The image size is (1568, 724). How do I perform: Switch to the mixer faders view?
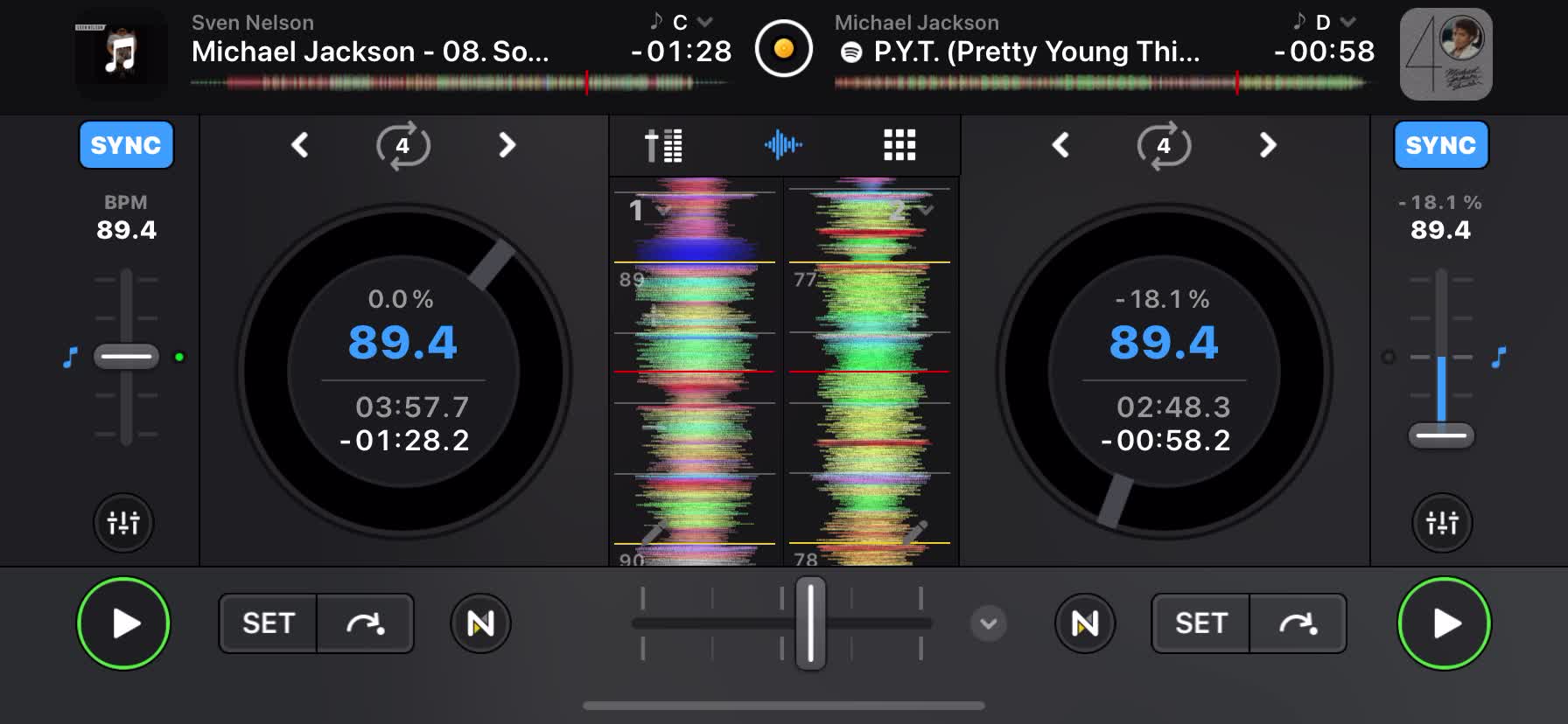coord(664,145)
